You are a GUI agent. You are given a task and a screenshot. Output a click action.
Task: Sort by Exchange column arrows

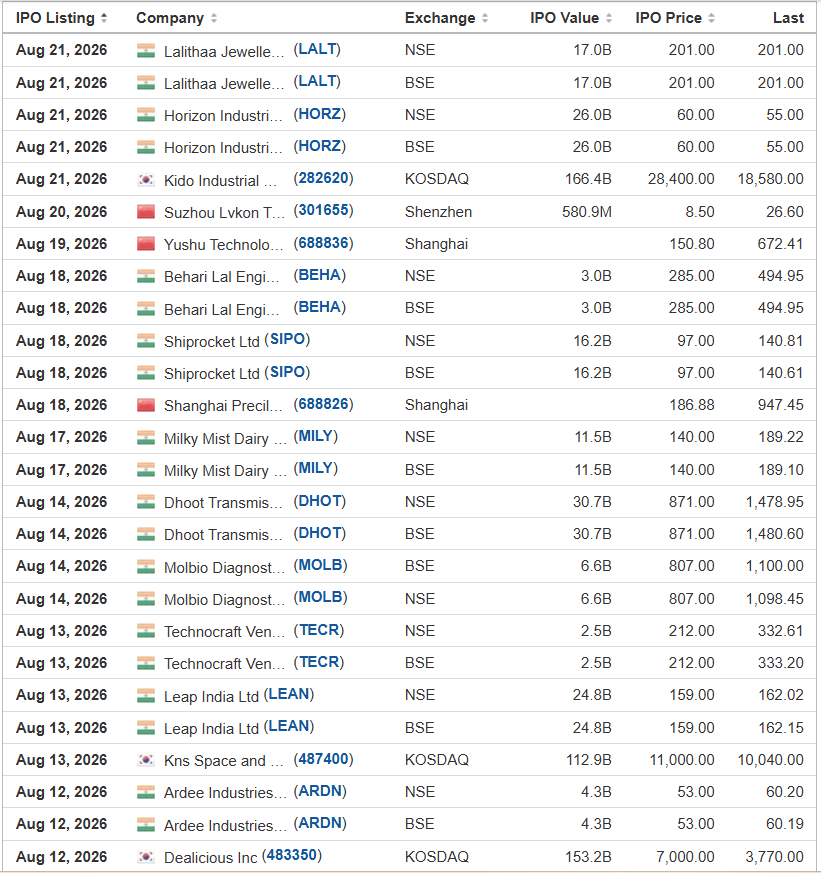coord(485,18)
